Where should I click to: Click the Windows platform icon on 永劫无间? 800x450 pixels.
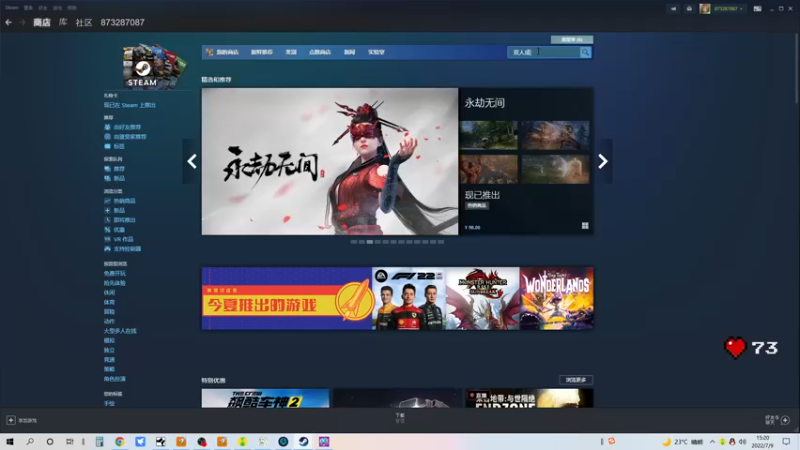[585, 226]
